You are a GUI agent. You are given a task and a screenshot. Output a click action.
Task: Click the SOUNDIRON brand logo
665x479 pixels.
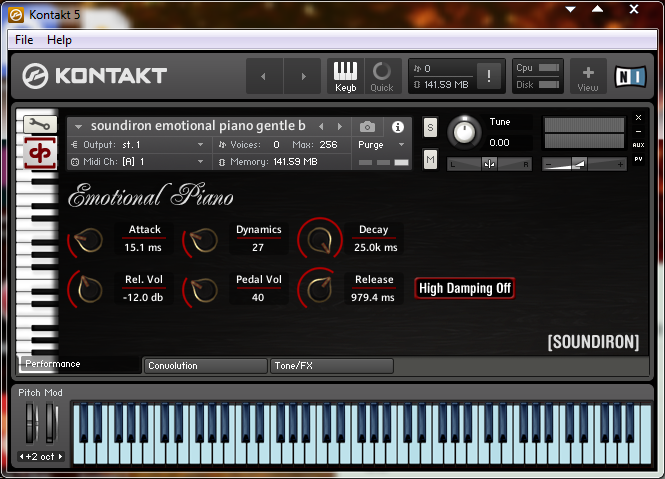pos(593,342)
